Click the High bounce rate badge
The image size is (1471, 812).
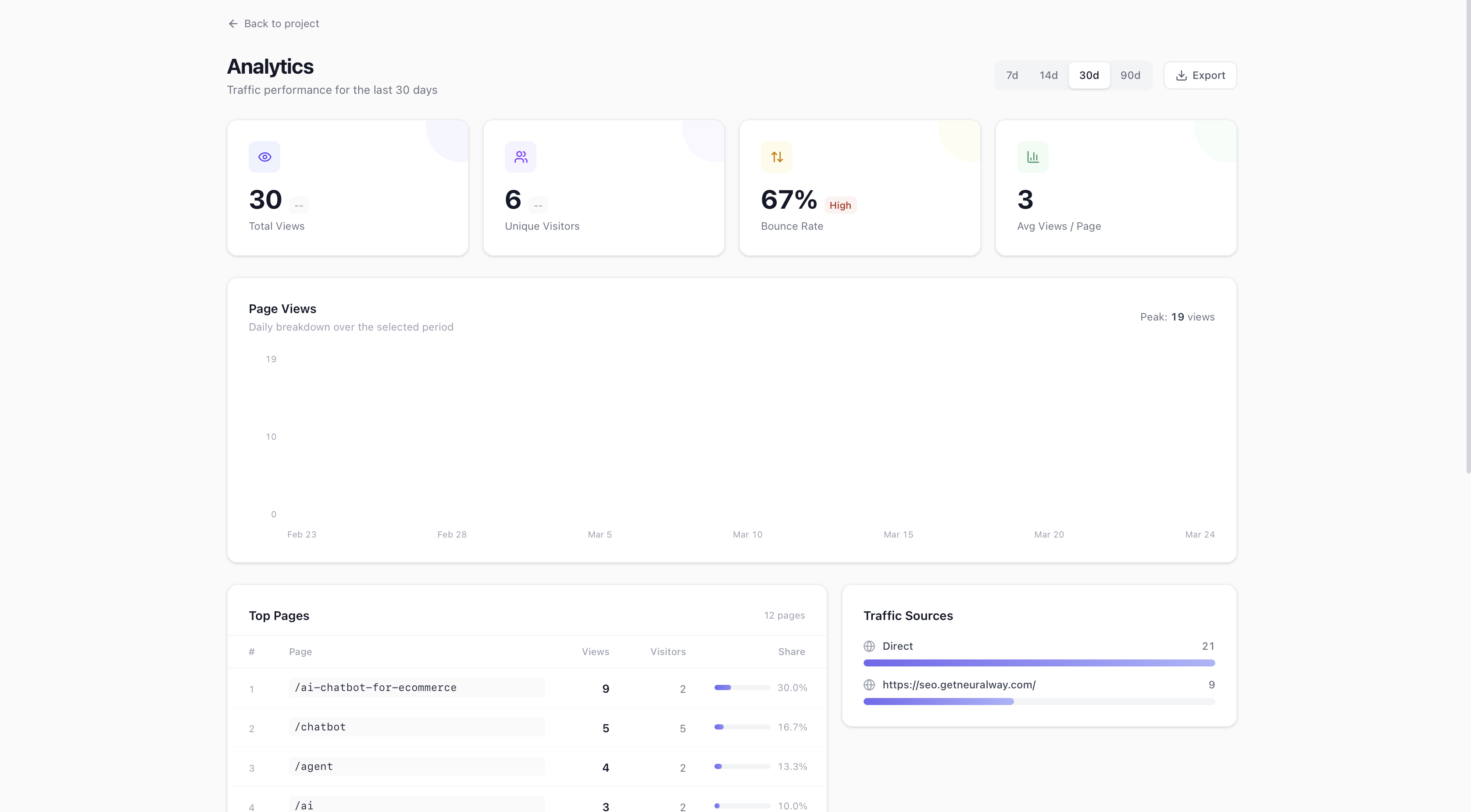(840, 205)
